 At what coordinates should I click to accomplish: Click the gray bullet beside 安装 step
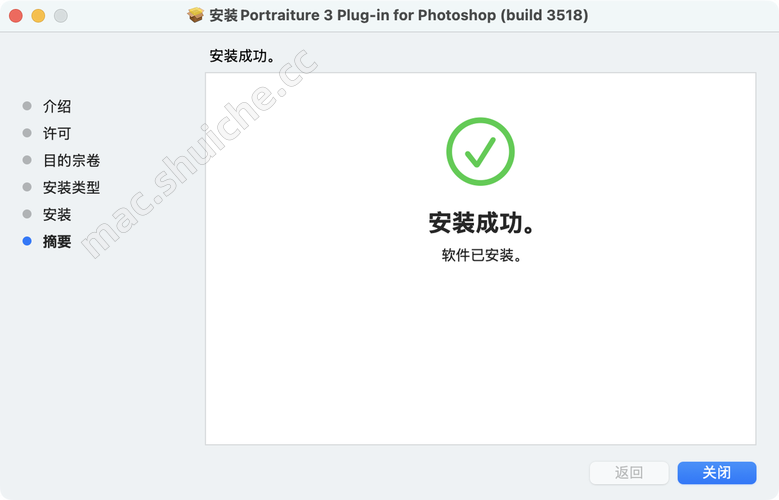(27, 214)
